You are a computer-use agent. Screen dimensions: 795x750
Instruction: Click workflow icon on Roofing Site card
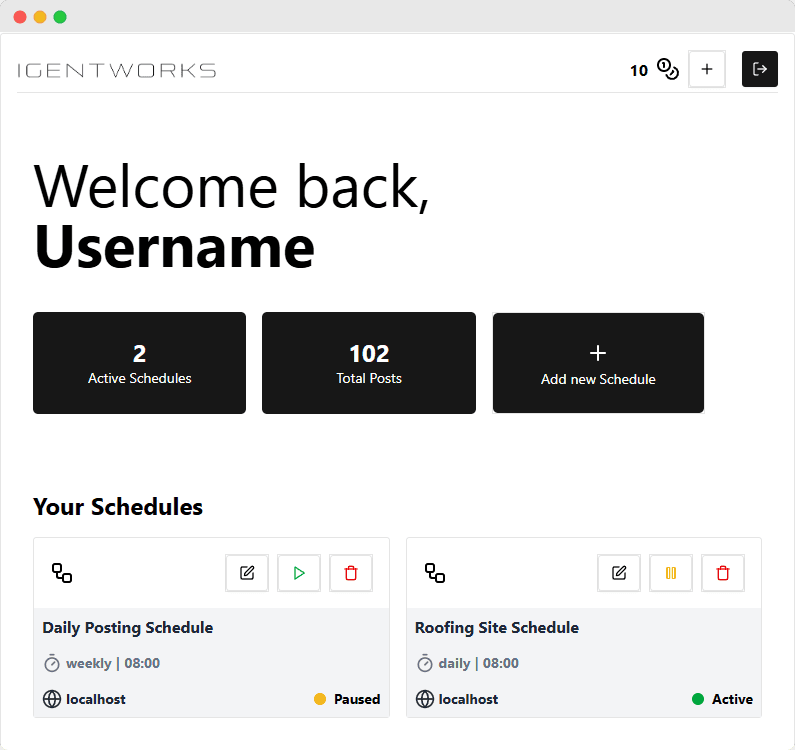[x=435, y=573]
